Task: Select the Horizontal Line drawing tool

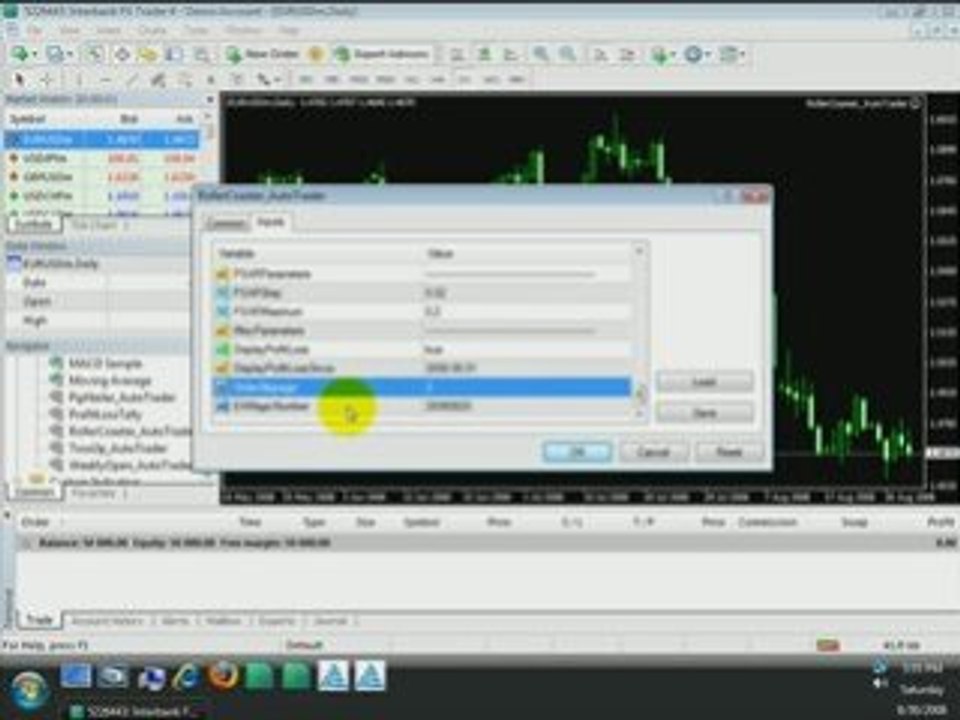Action: coord(105,80)
